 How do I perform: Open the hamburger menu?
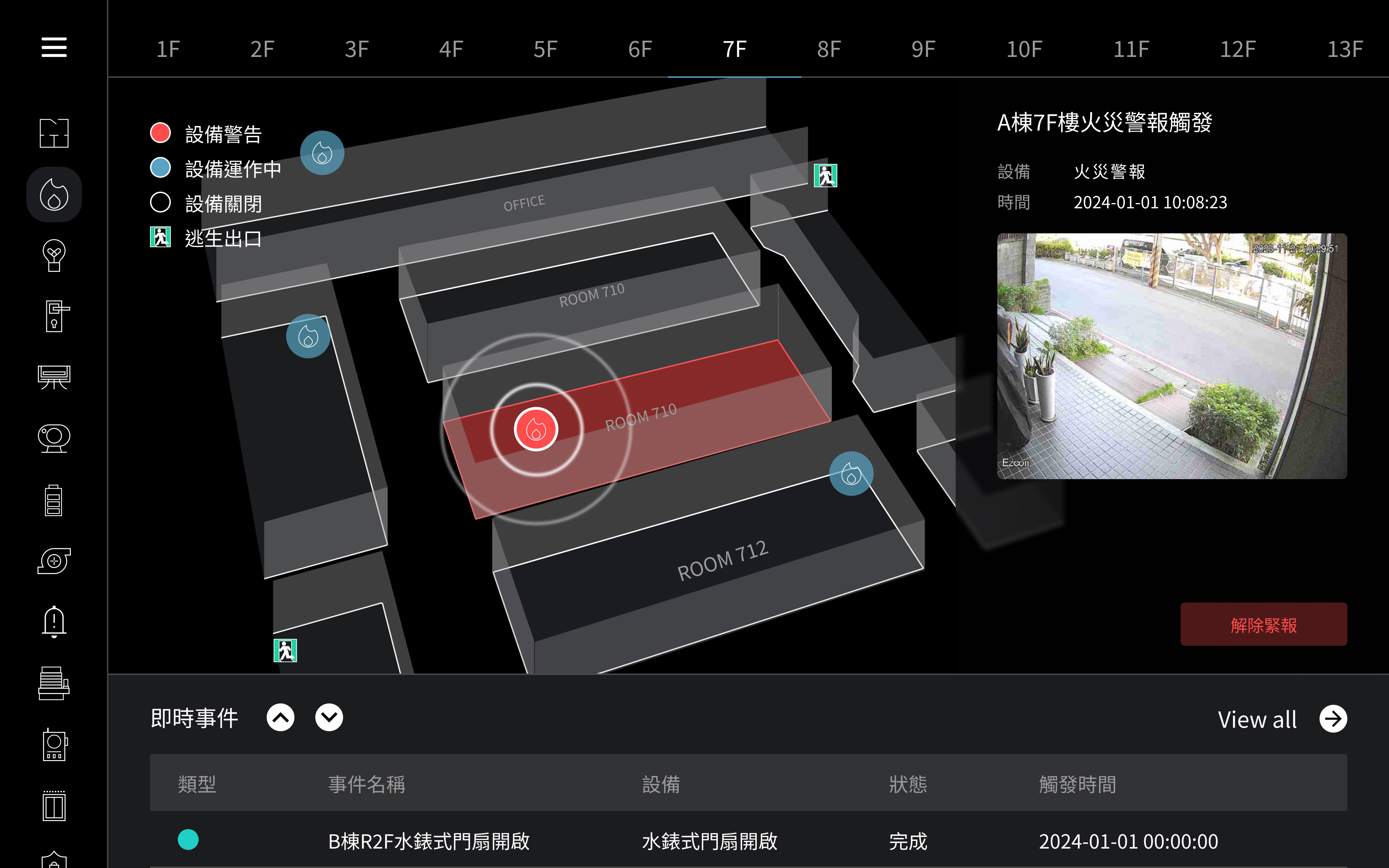54,47
